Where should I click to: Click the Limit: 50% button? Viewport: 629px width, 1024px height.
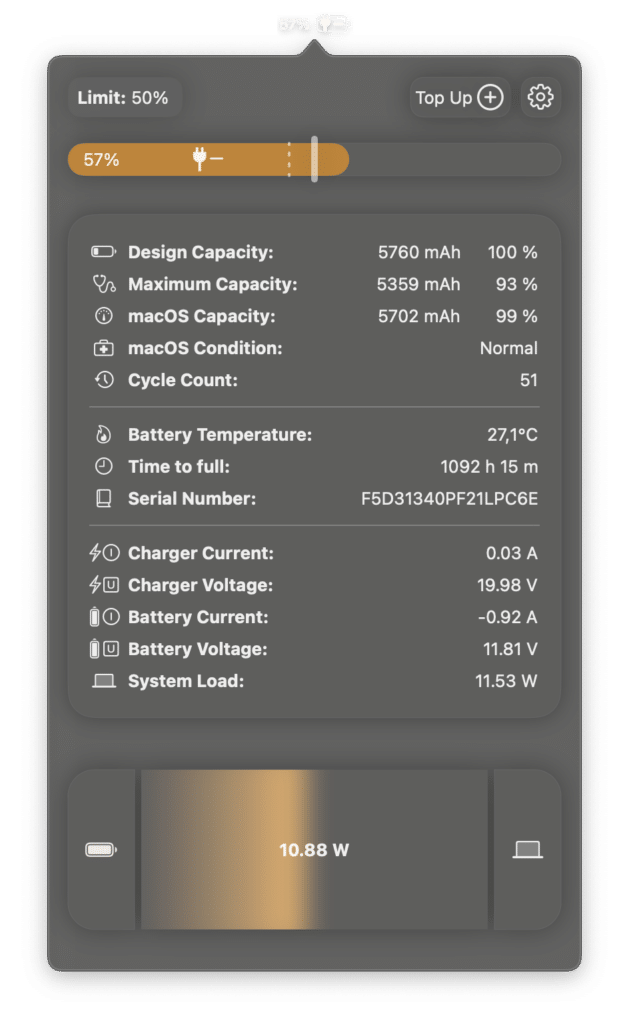(x=124, y=98)
